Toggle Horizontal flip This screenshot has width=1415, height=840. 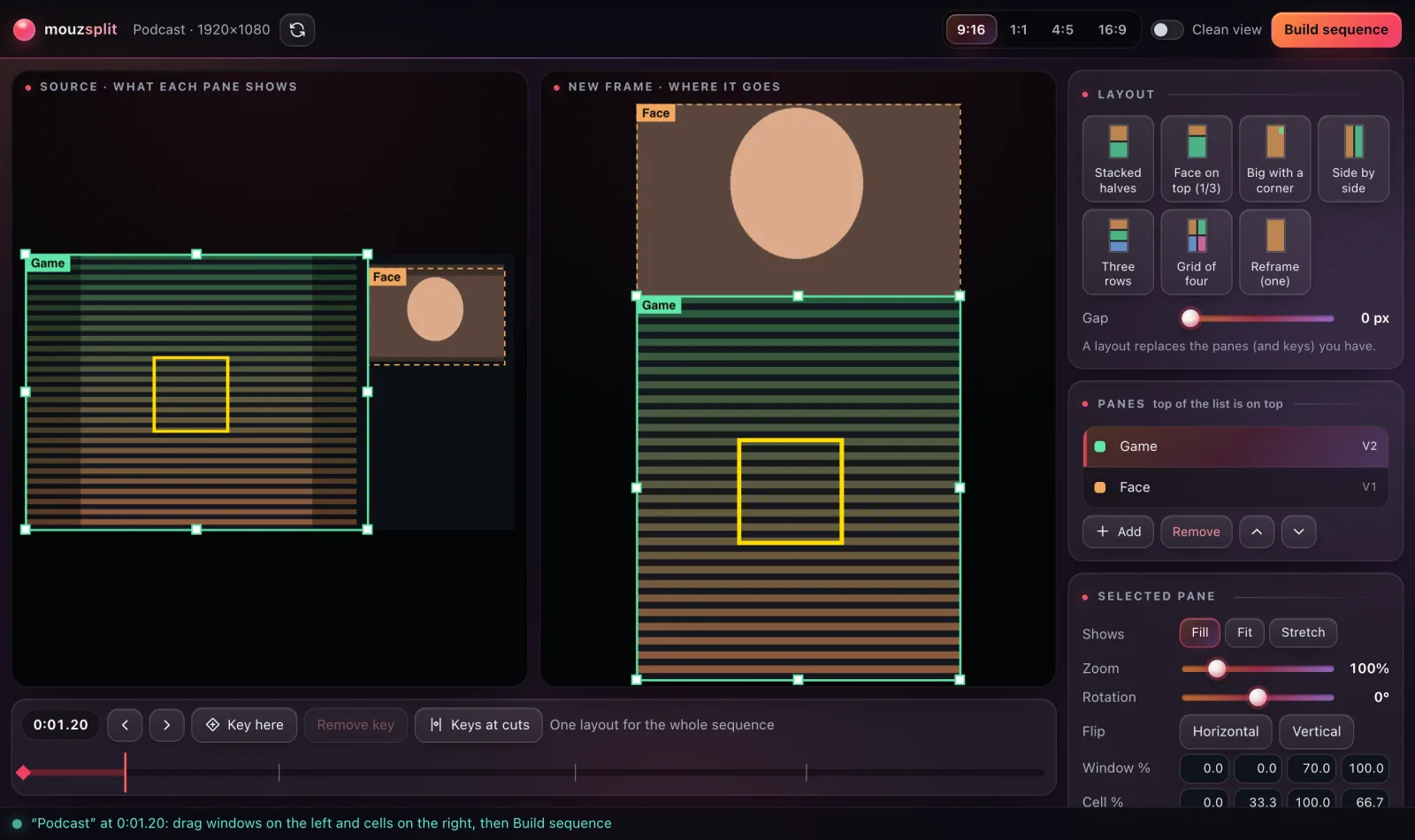tap(1226, 731)
